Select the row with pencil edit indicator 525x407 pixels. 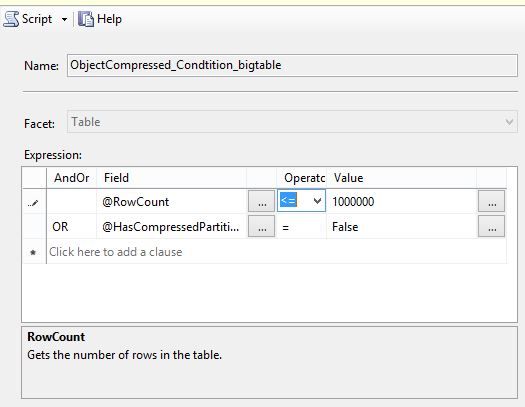pos(34,202)
